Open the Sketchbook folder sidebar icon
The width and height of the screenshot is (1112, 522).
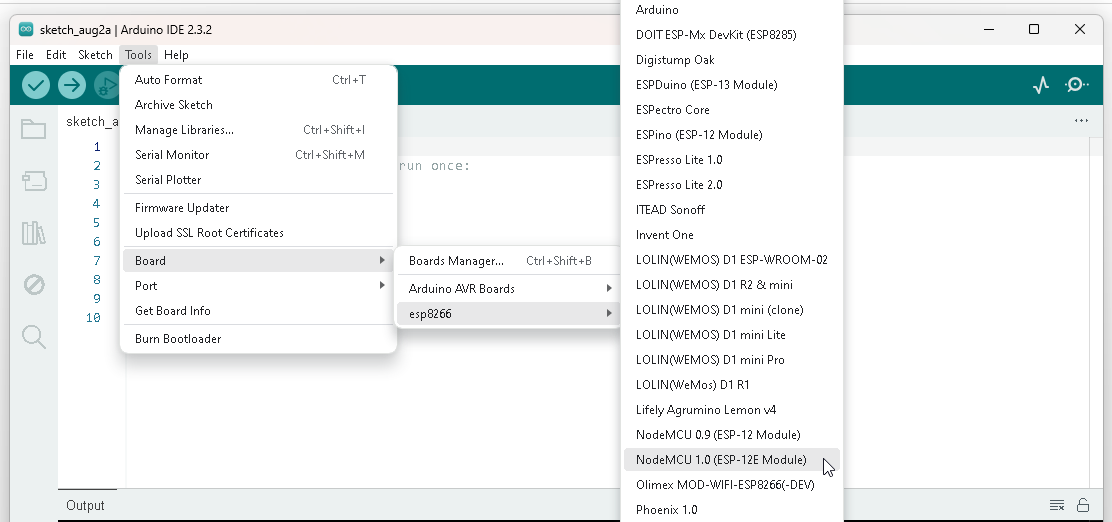(x=34, y=129)
